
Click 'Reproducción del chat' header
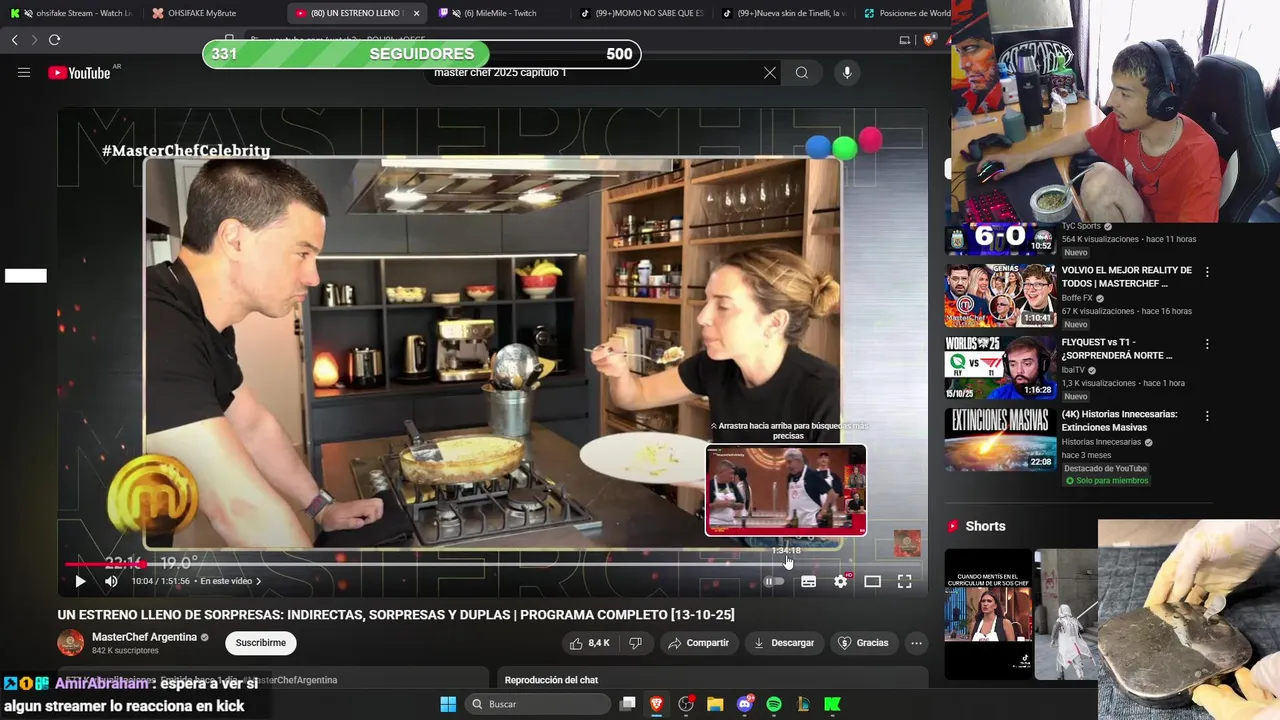click(551, 680)
